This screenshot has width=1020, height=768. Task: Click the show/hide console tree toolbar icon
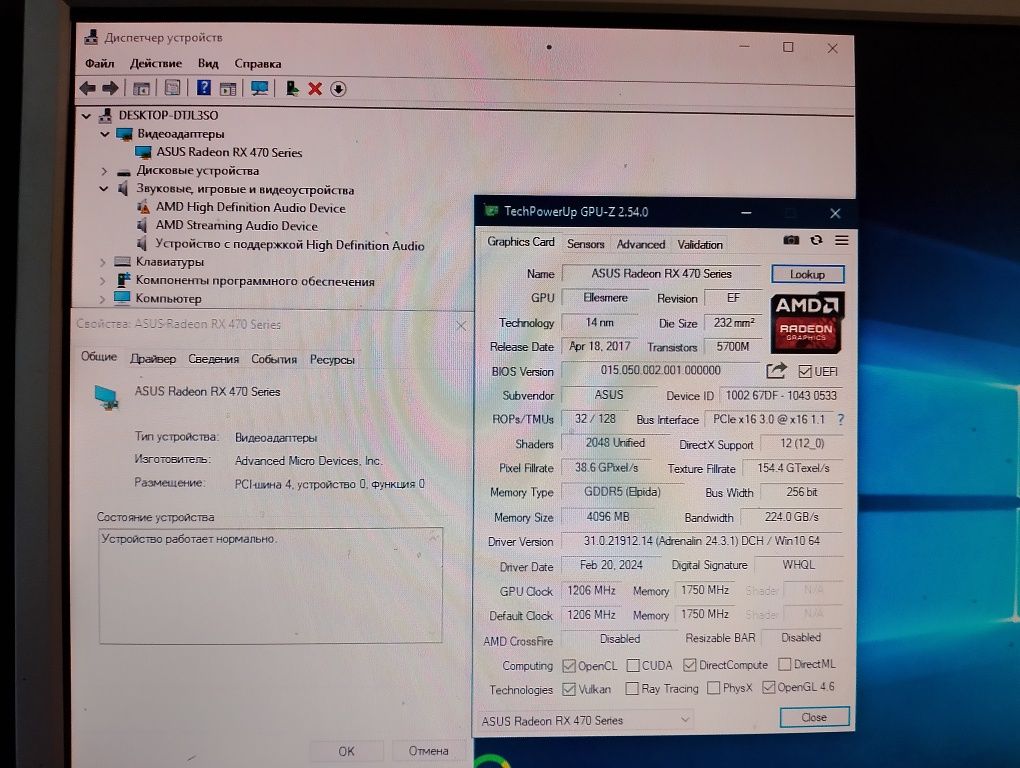click(141, 88)
